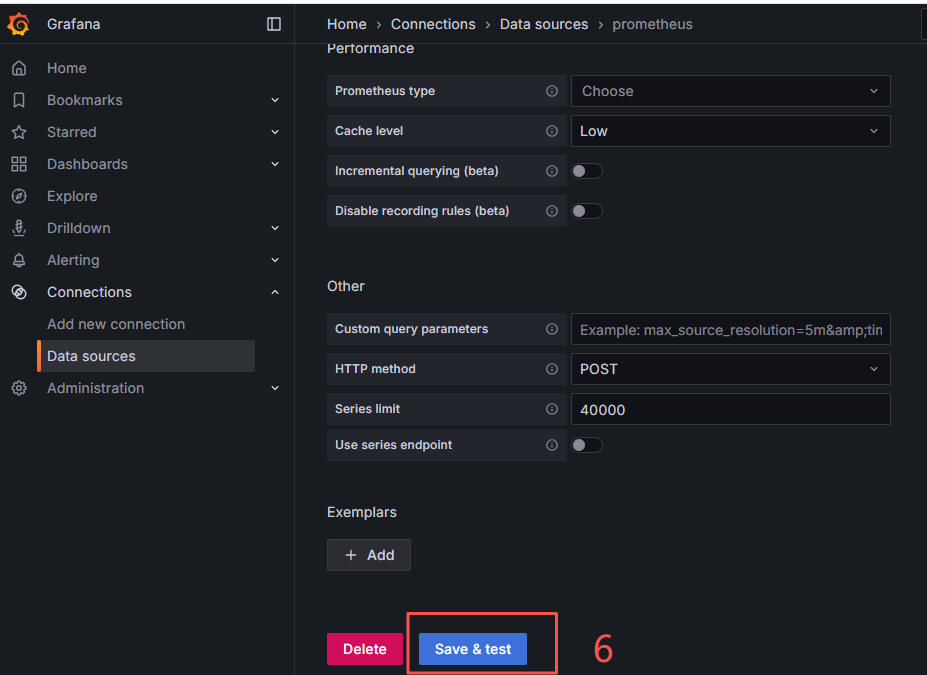Click the red Delete button
The height and width of the screenshot is (675, 927).
pos(365,649)
